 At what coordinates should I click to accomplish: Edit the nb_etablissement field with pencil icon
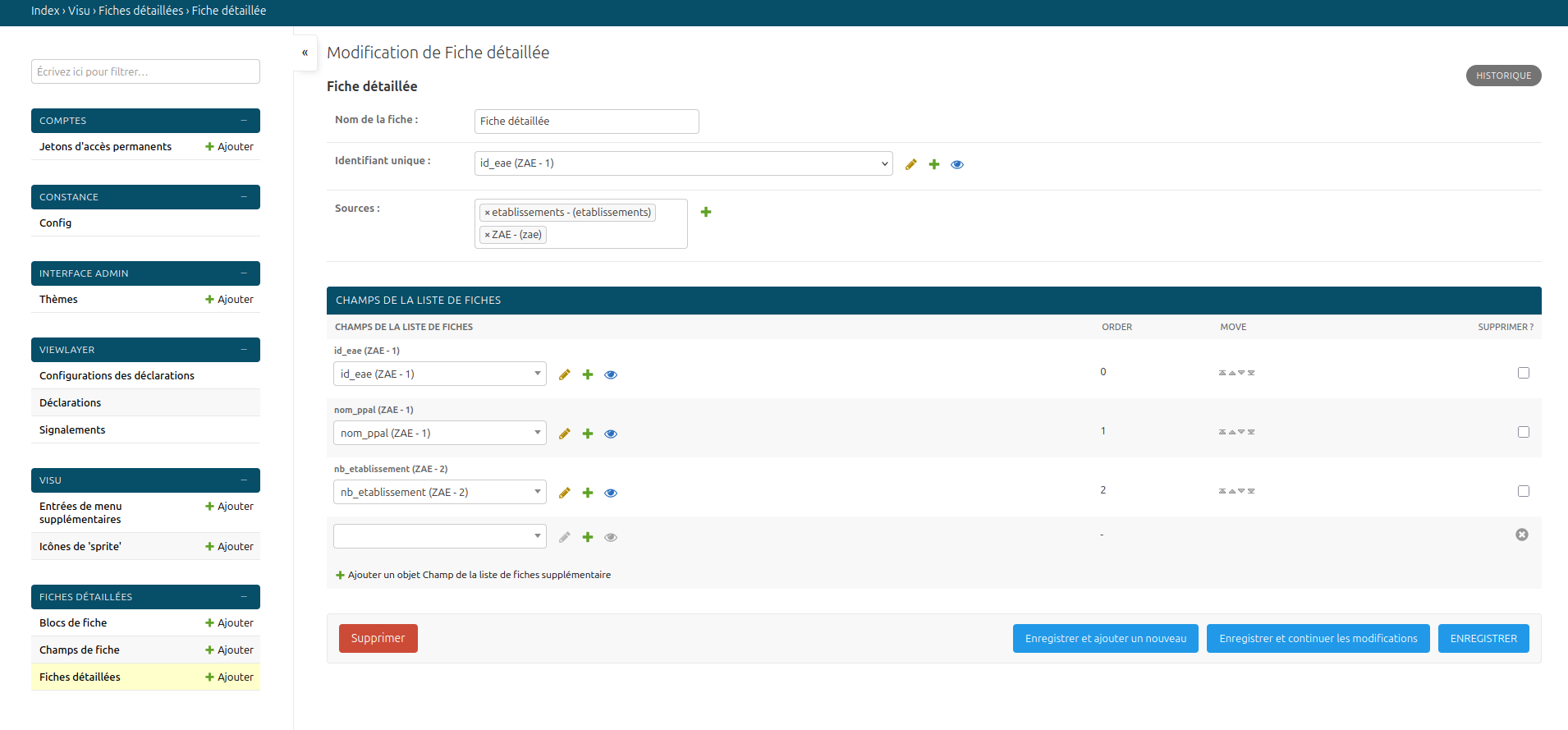click(x=564, y=493)
